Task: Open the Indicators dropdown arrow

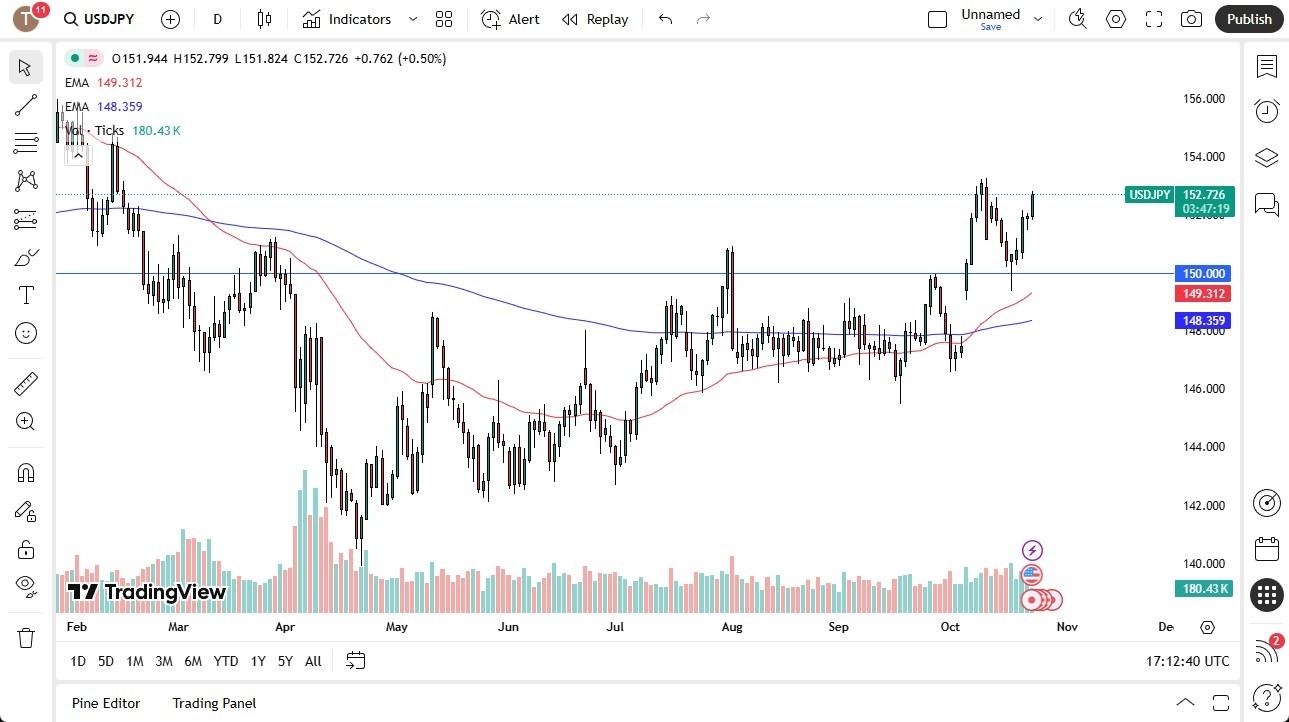Action: 411,18
